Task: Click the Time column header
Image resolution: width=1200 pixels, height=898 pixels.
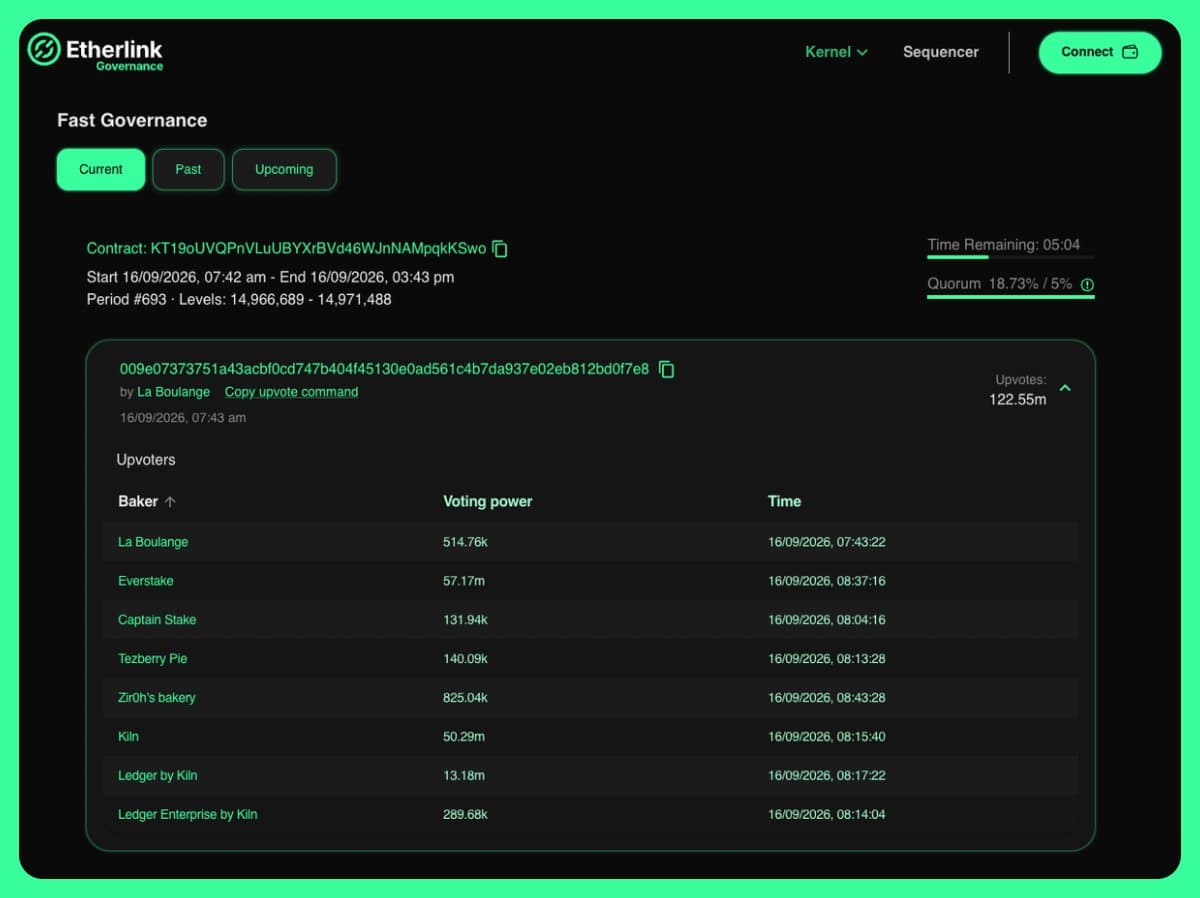Action: (x=784, y=501)
